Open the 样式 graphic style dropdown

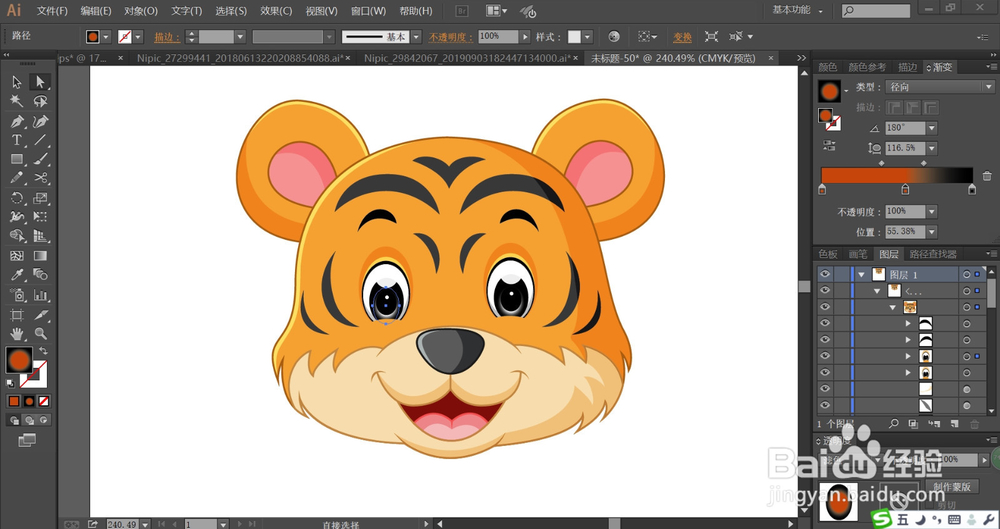click(587, 37)
